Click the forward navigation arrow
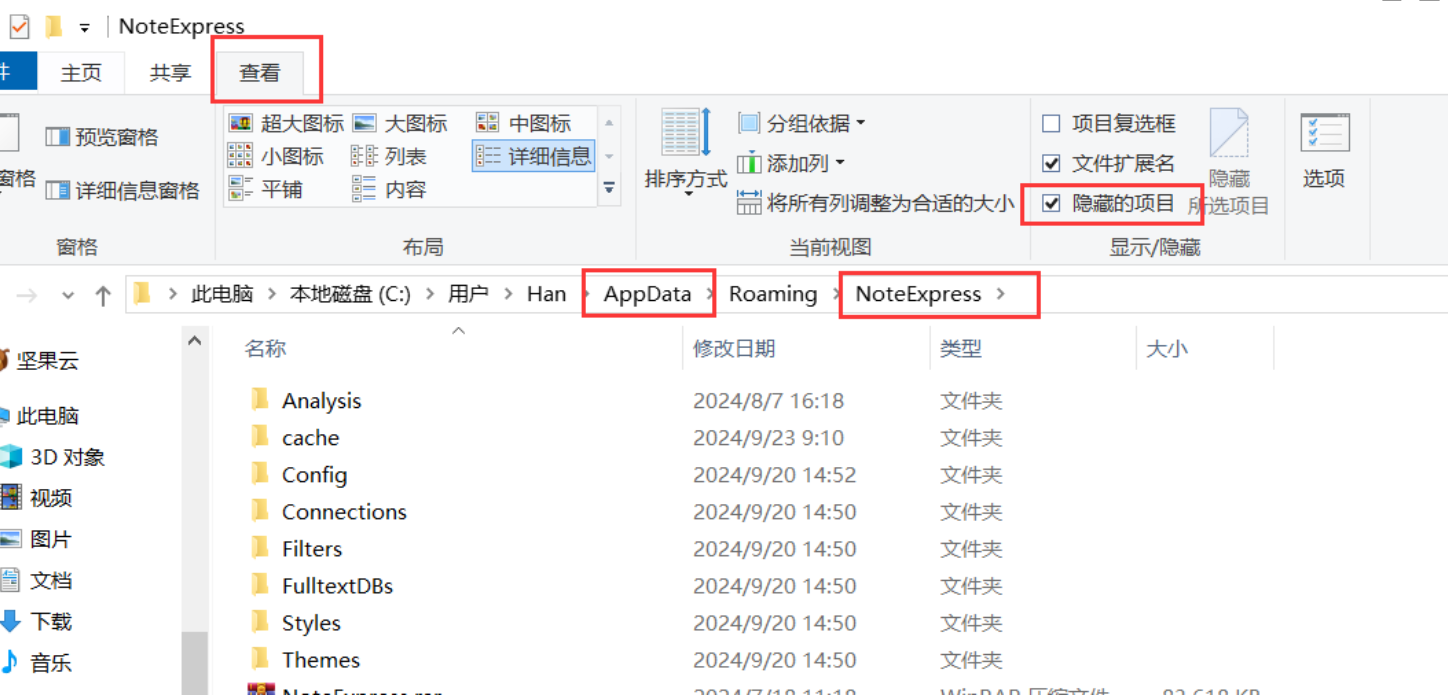 click(x=27, y=295)
